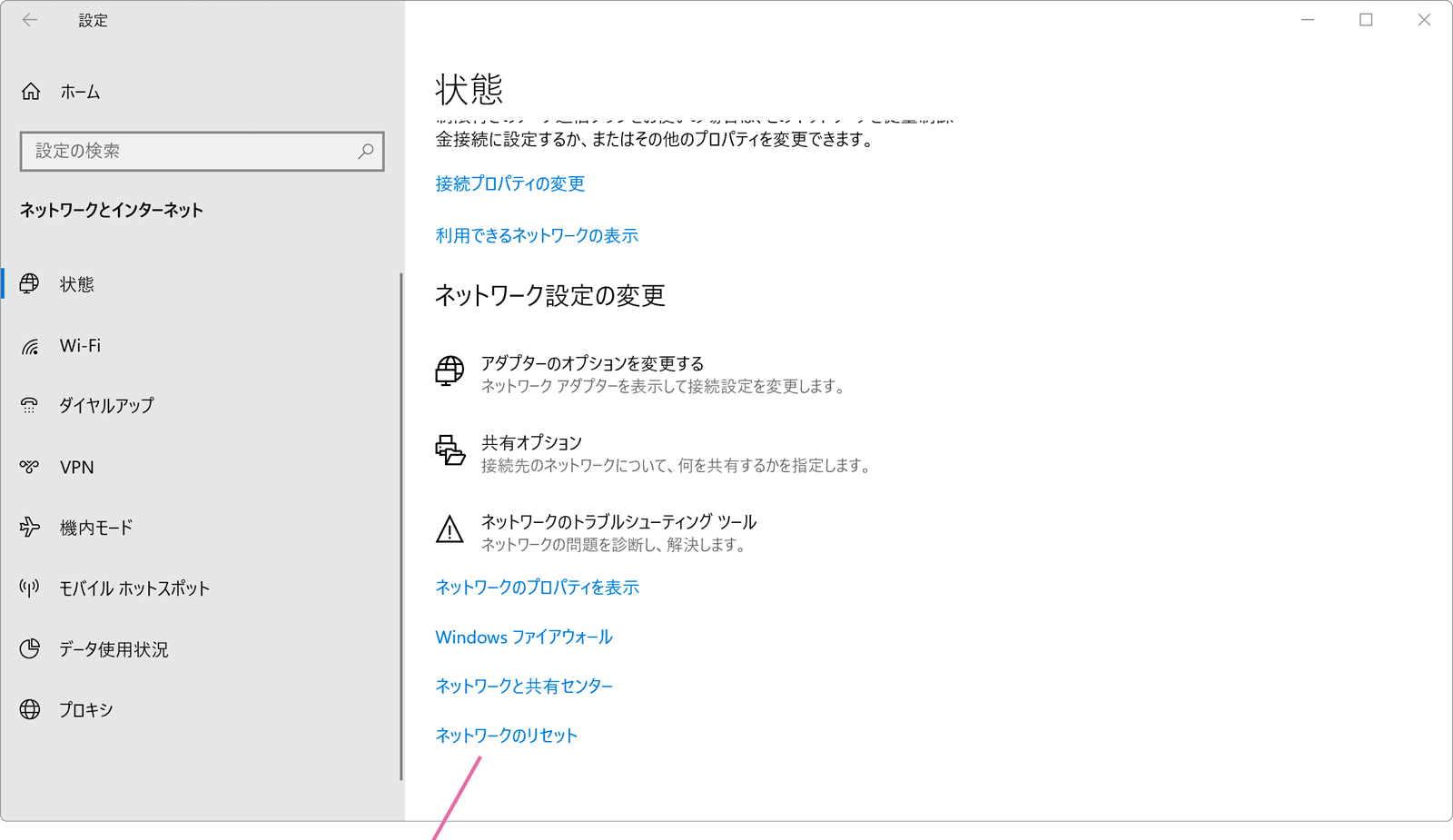Click the Home house icon
The width and height of the screenshot is (1453, 840).
(x=31, y=92)
